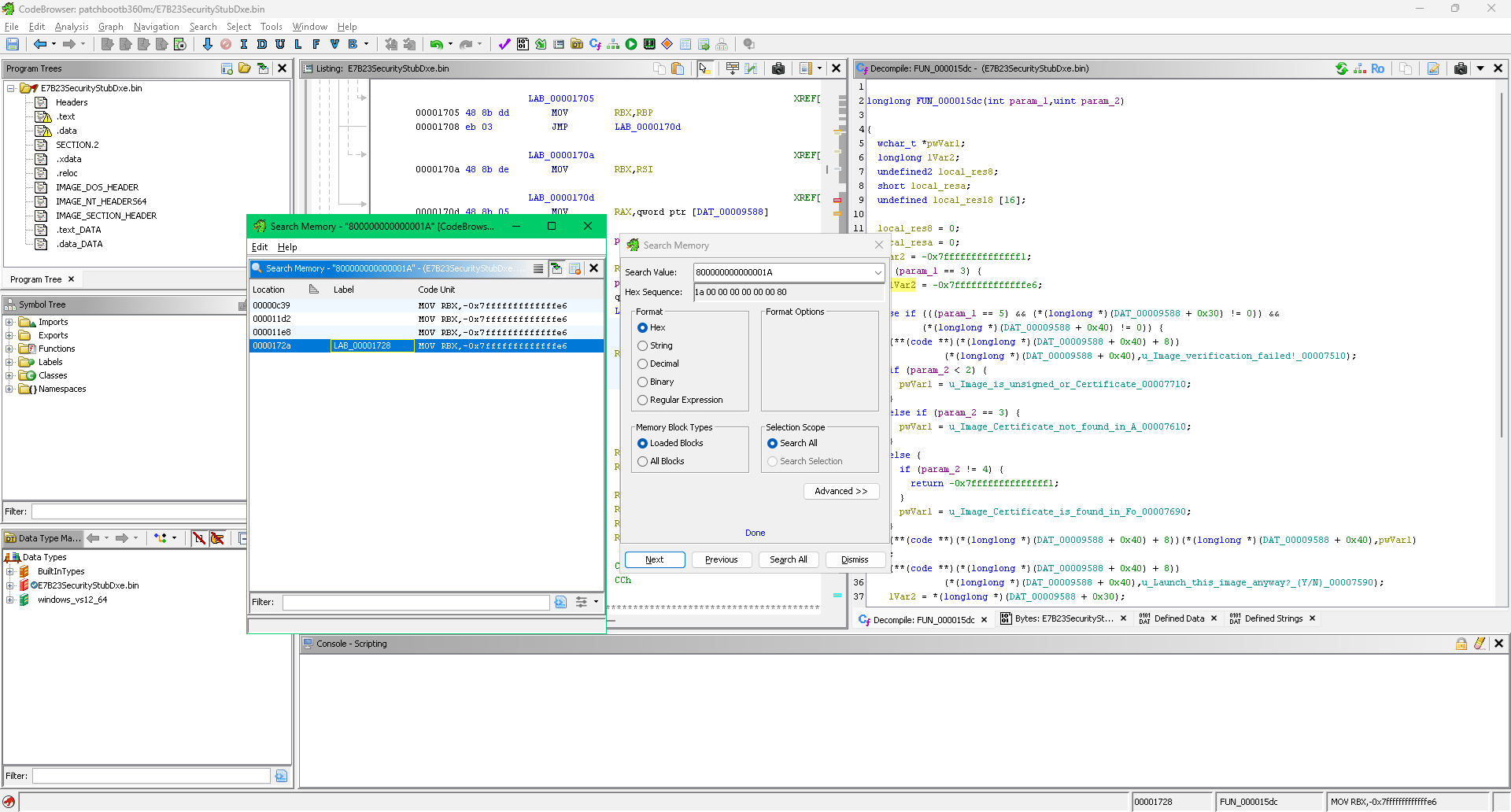Jump to next Bookmark (B) icon
The image size is (1511, 812).
pos(353,44)
